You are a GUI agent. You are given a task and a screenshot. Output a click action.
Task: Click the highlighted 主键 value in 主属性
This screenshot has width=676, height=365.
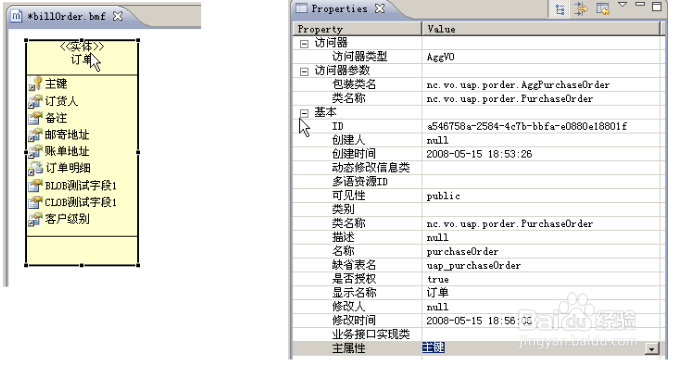pyautogui.click(x=433, y=348)
